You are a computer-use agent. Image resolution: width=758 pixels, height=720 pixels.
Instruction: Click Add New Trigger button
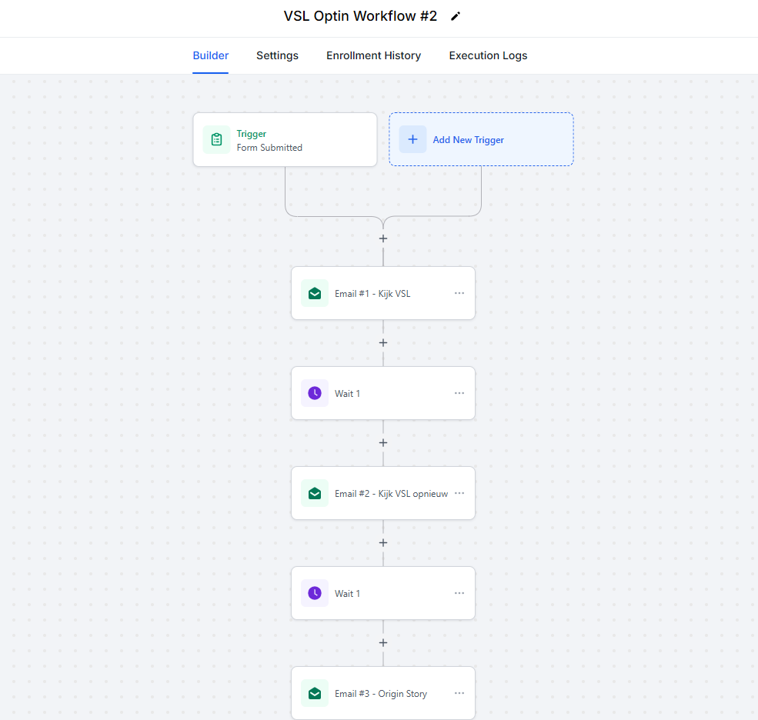481,140
